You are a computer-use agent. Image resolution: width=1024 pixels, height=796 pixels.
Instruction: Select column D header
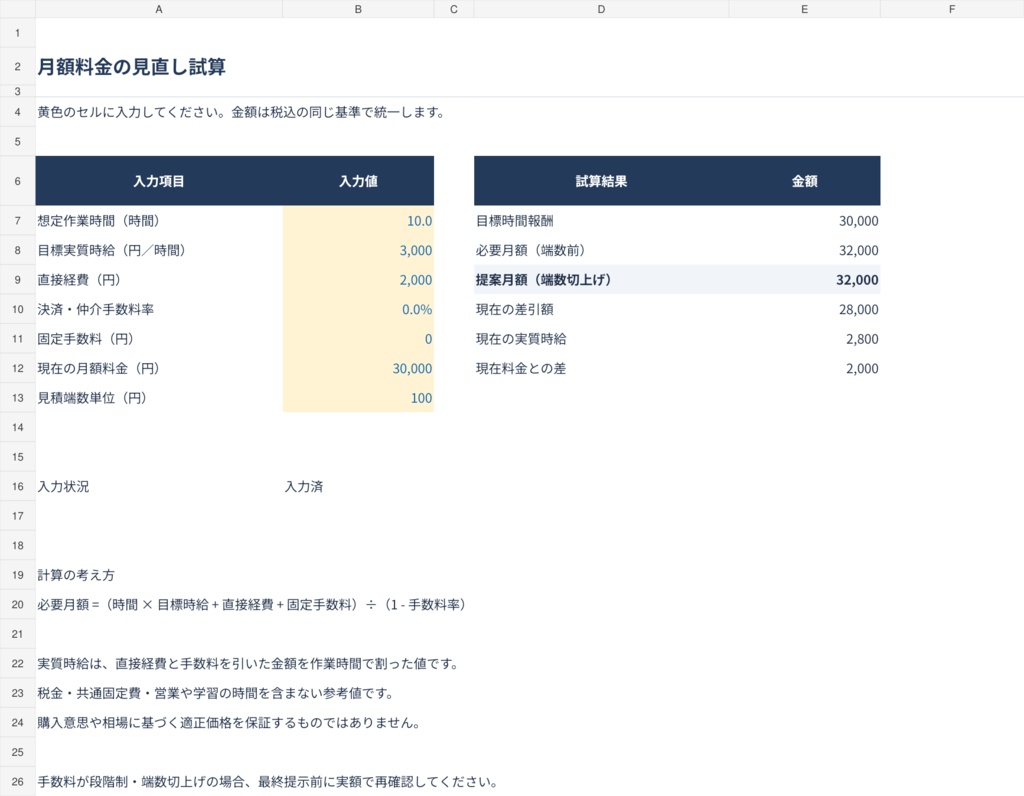click(601, 9)
